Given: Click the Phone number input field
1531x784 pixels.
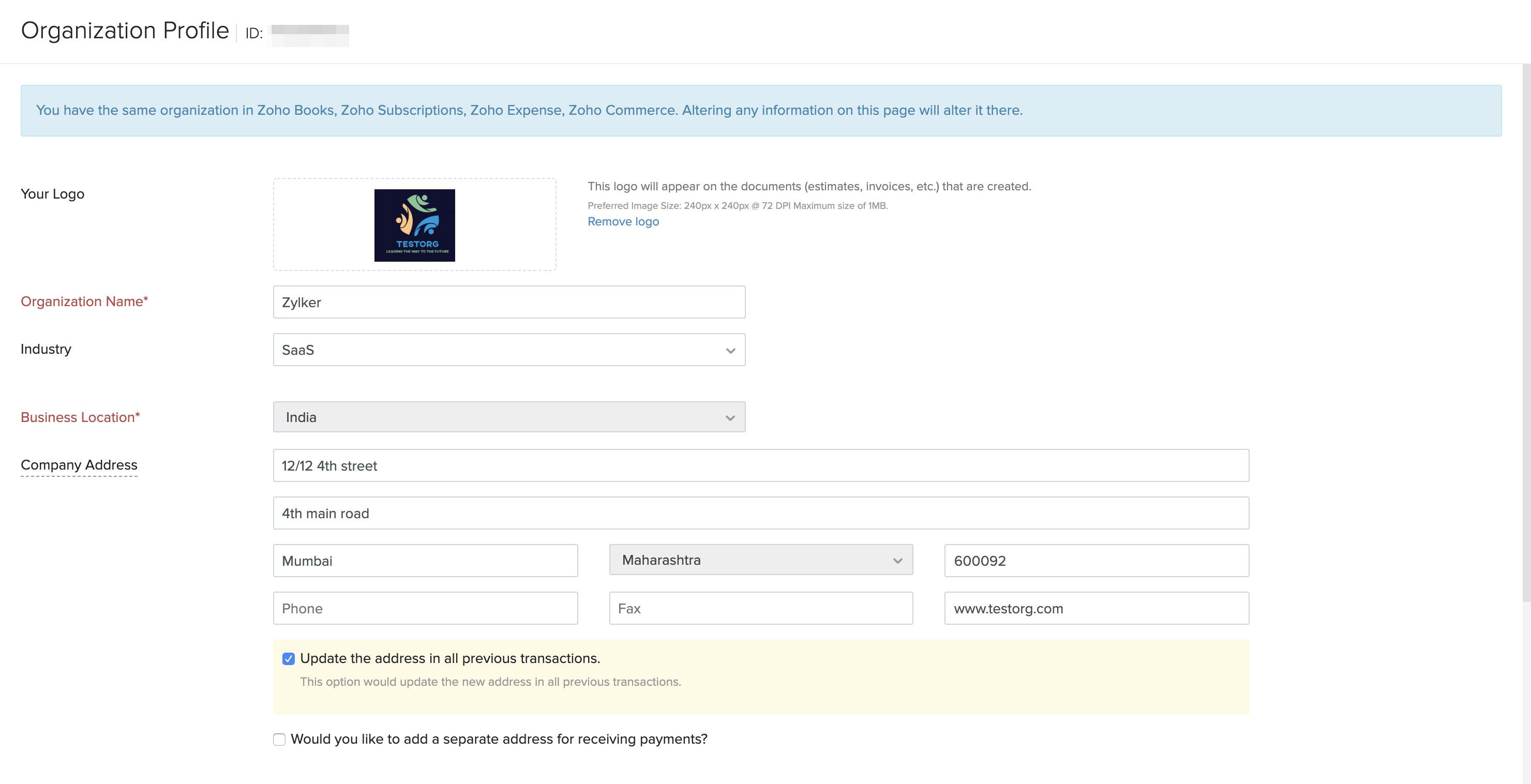Looking at the screenshot, I should pos(426,608).
